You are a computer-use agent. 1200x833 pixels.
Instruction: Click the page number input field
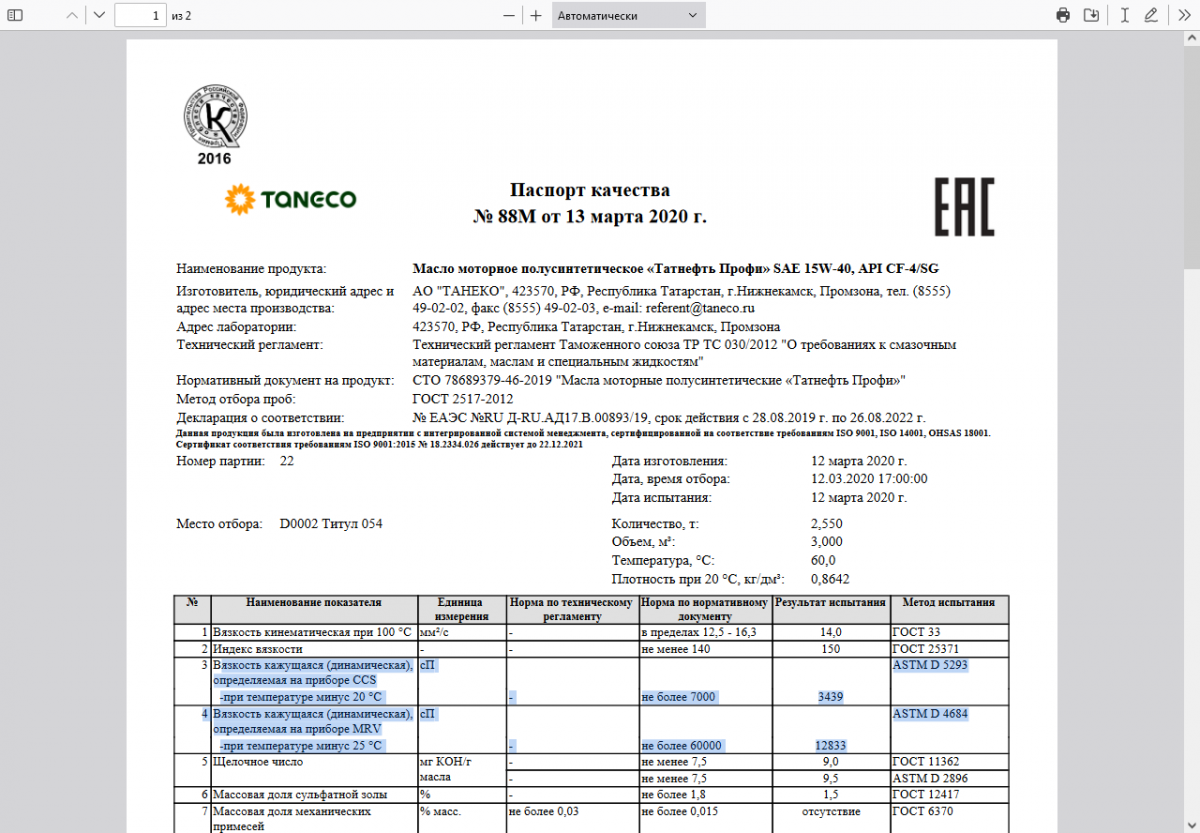(x=141, y=15)
